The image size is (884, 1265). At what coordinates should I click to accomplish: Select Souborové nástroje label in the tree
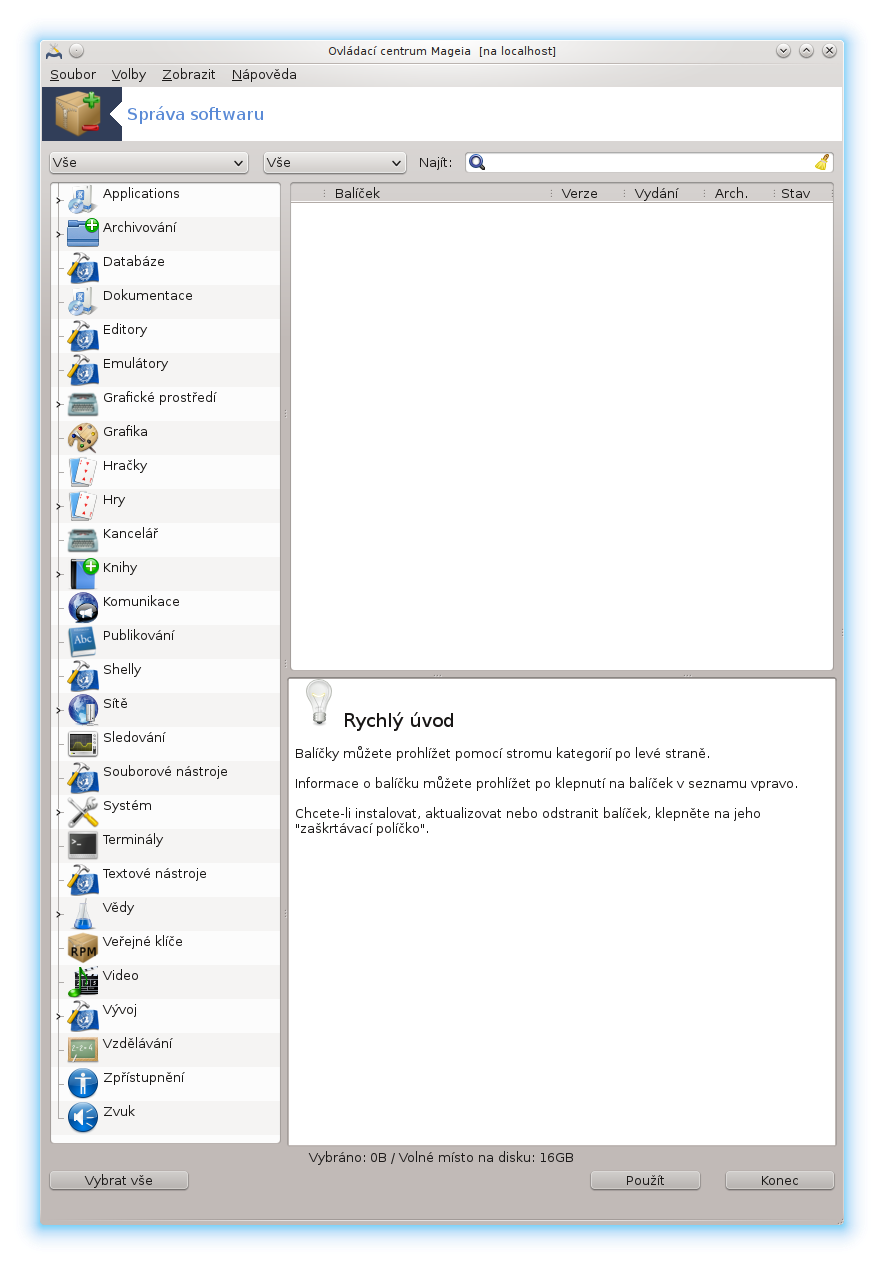click(165, 772)
